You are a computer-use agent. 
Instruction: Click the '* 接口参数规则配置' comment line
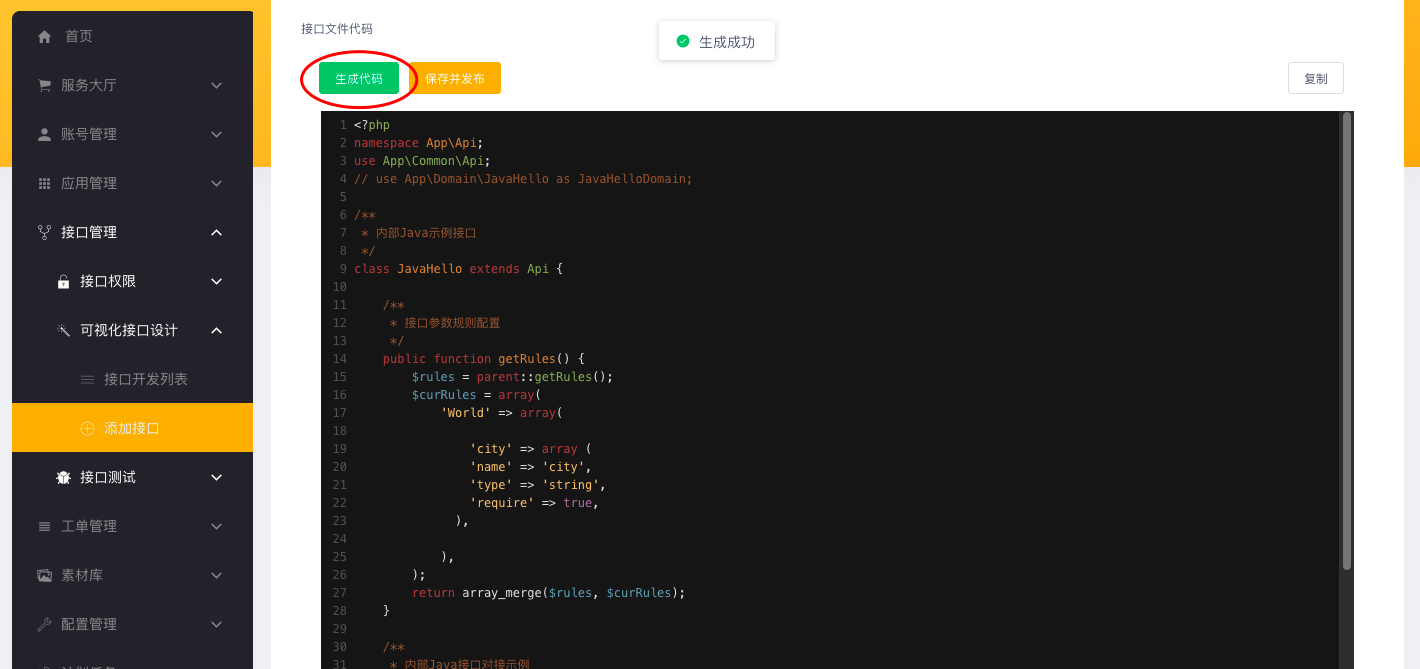click(445, 323)
